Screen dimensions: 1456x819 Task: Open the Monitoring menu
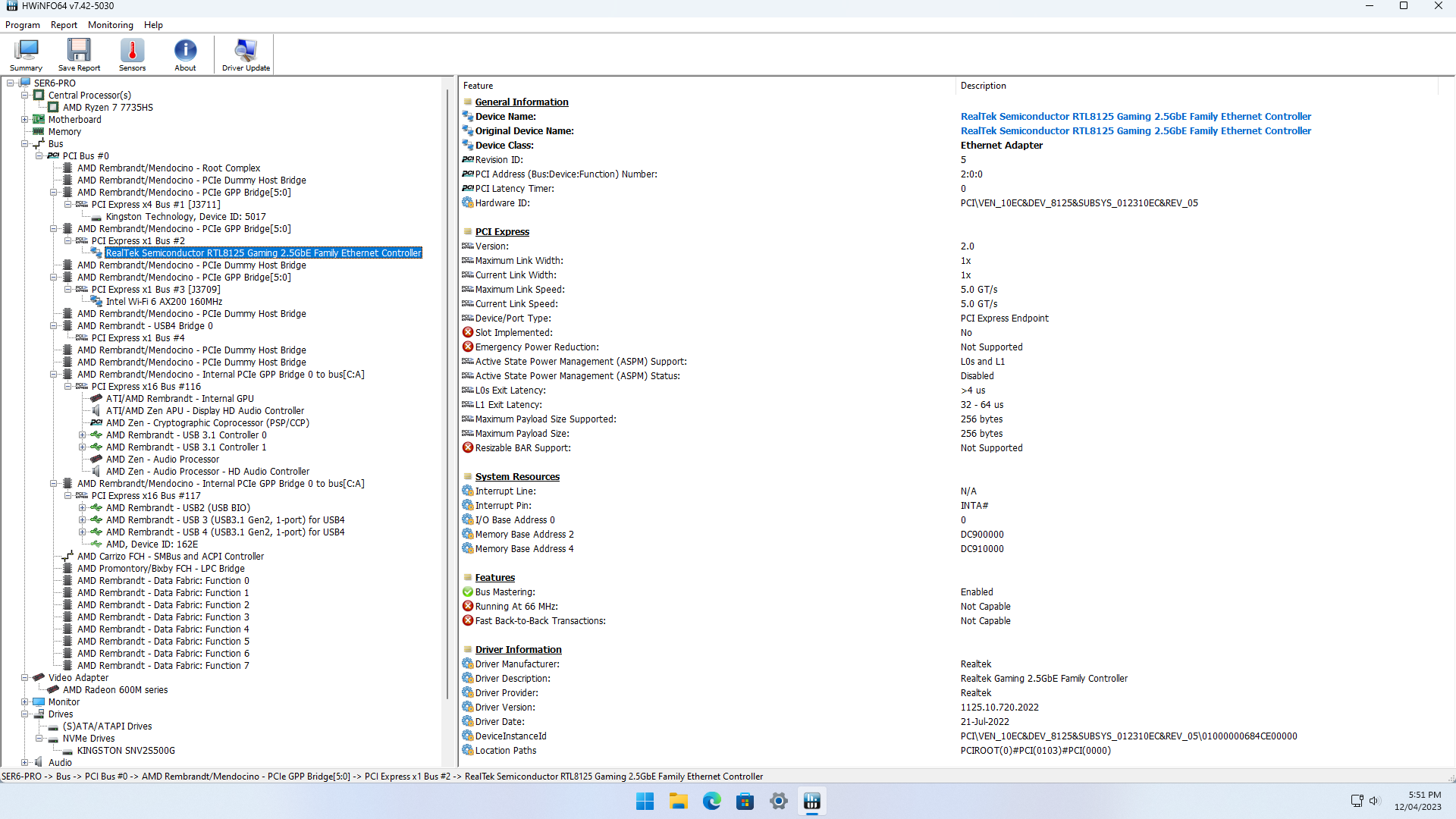click(x=111, y=25)
